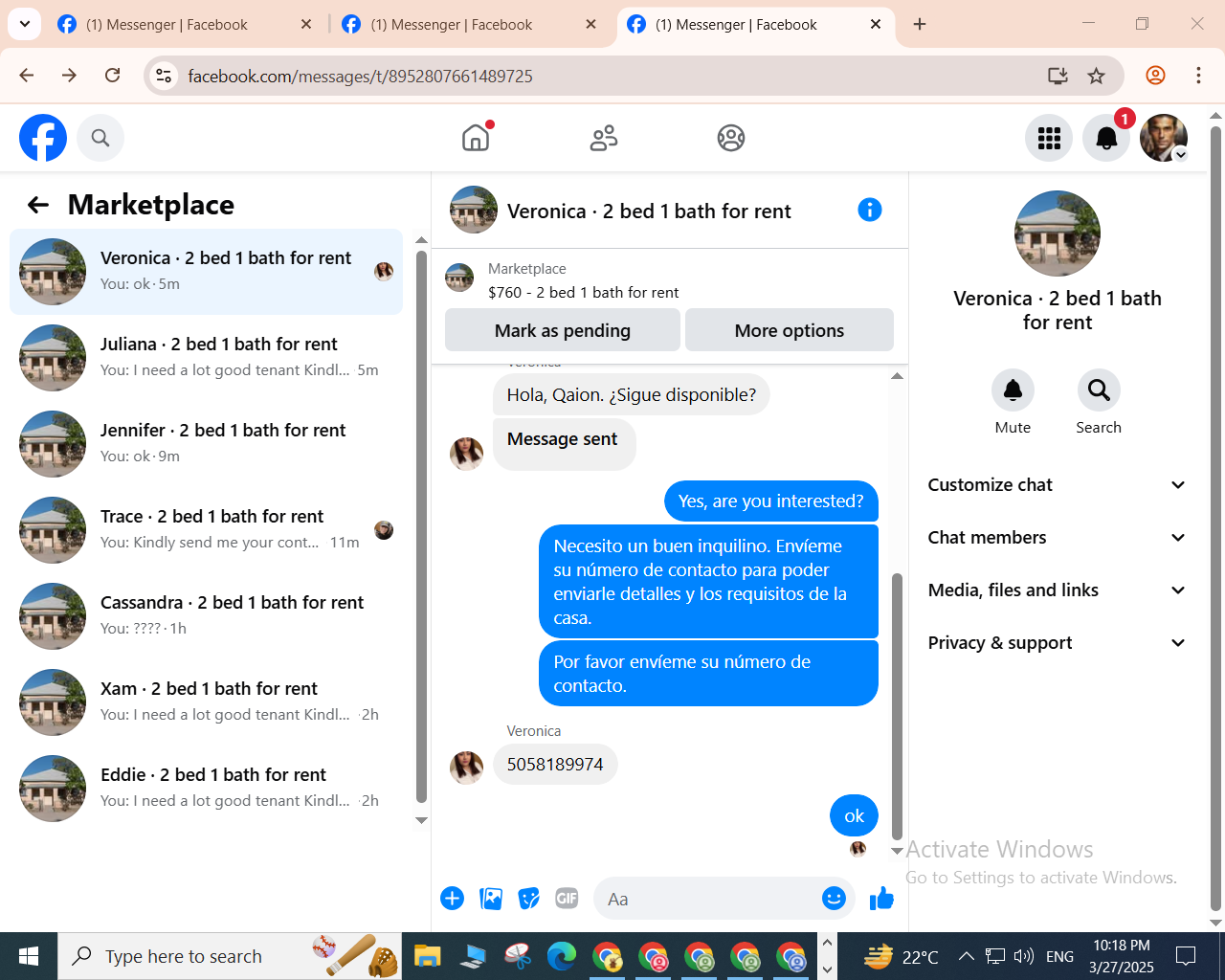Open the Friends icon in top navigation

pos(604,138)
